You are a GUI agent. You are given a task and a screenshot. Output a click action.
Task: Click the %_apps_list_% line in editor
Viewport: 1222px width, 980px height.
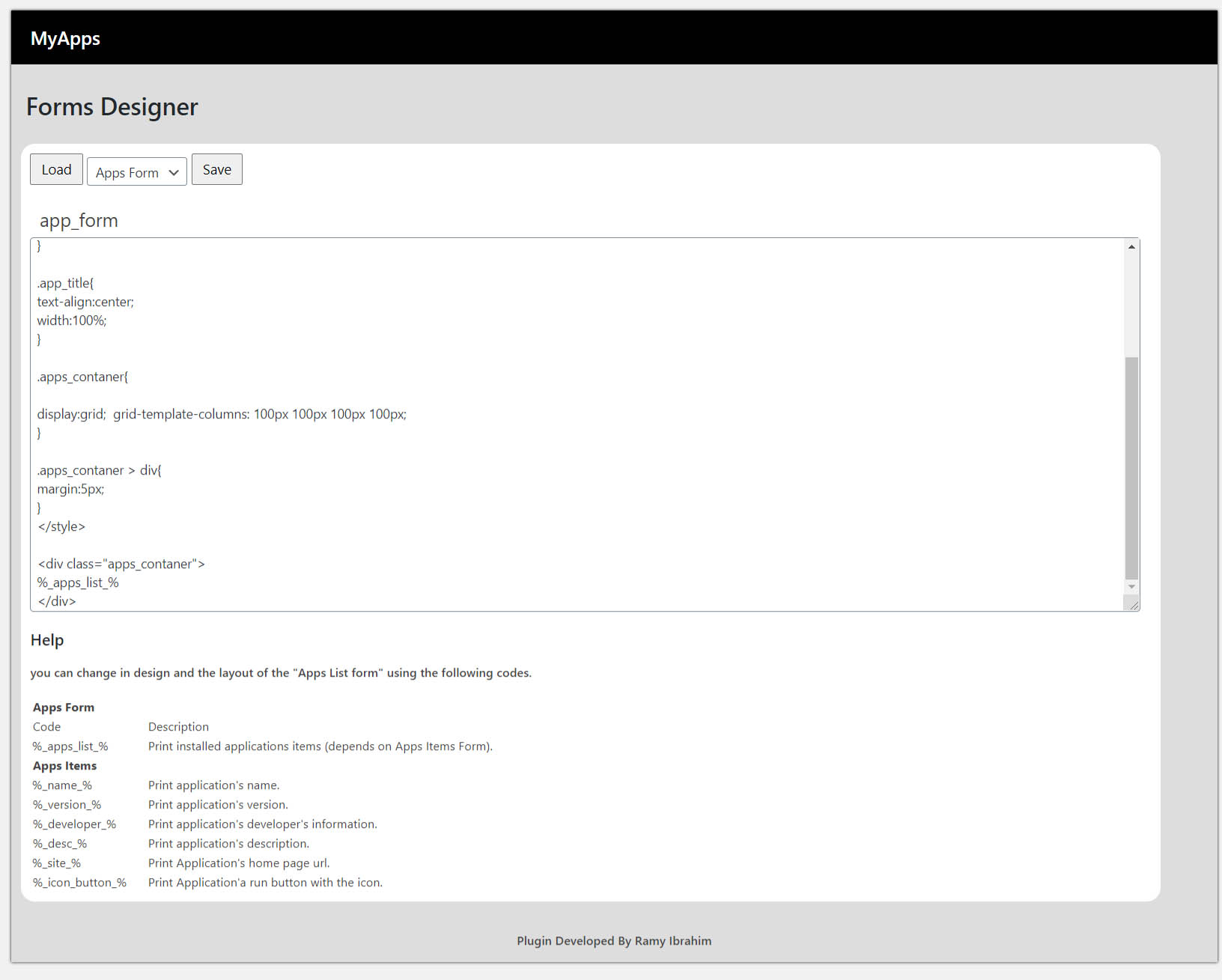click(78, 583)
